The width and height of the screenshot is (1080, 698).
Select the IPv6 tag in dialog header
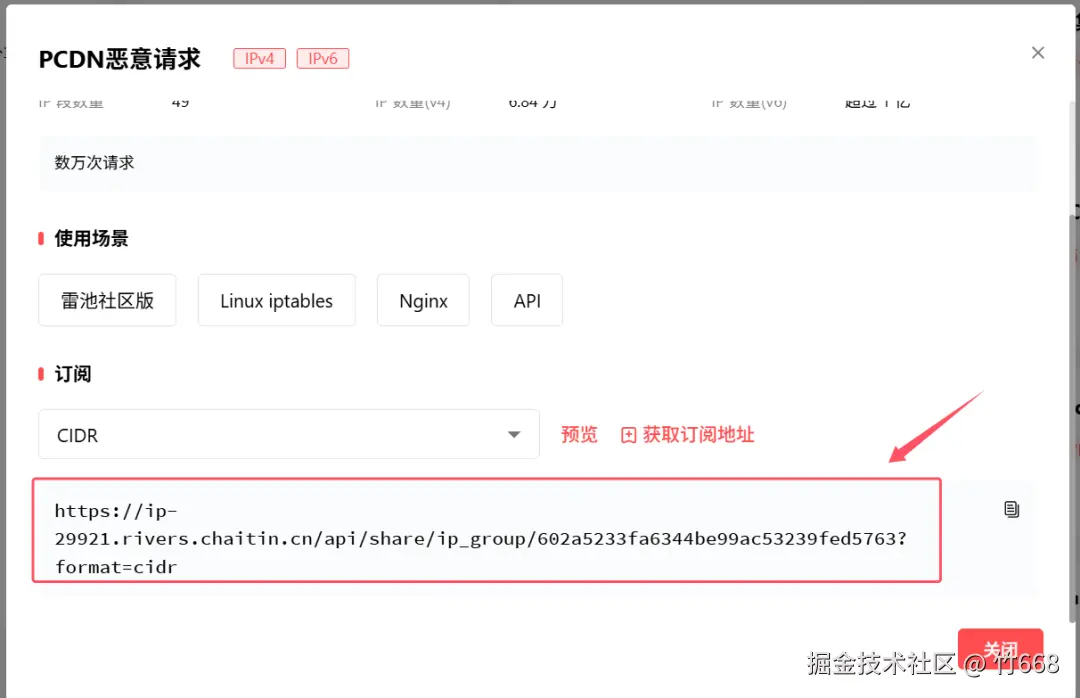pos(322,58)
